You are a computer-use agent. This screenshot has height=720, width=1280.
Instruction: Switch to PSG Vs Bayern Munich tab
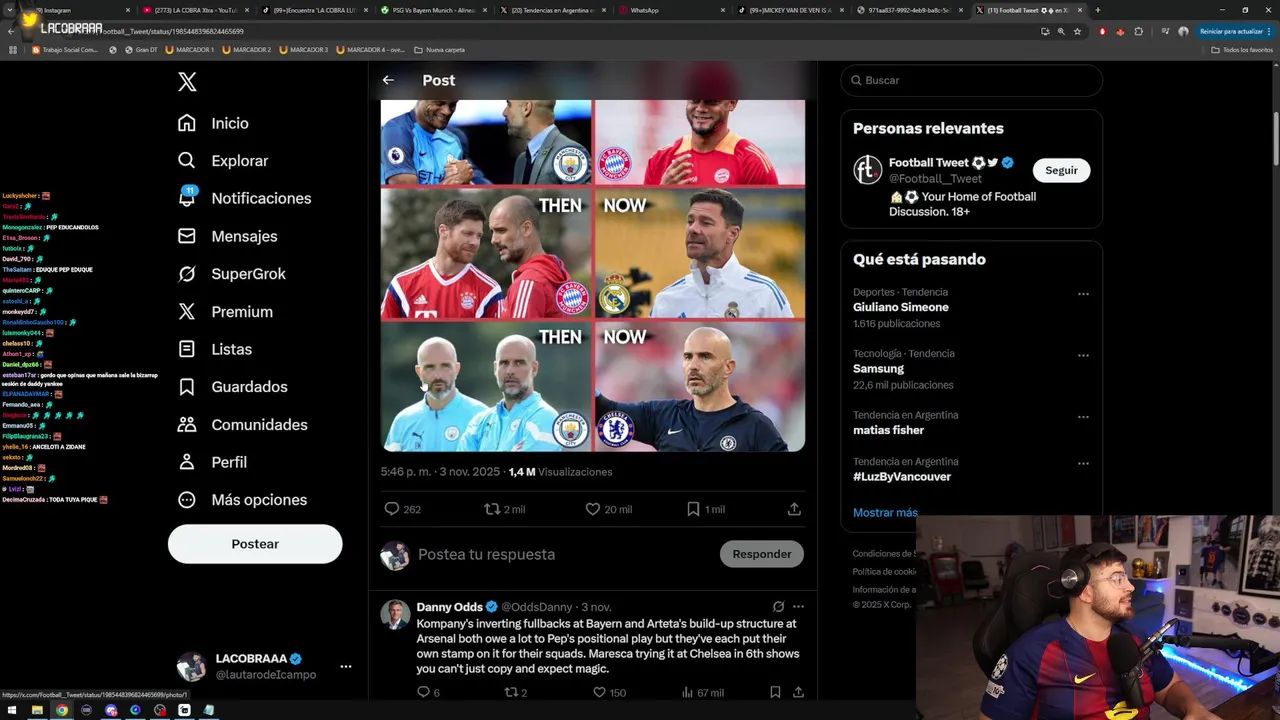pyautogui.click(x=432, y=10)
